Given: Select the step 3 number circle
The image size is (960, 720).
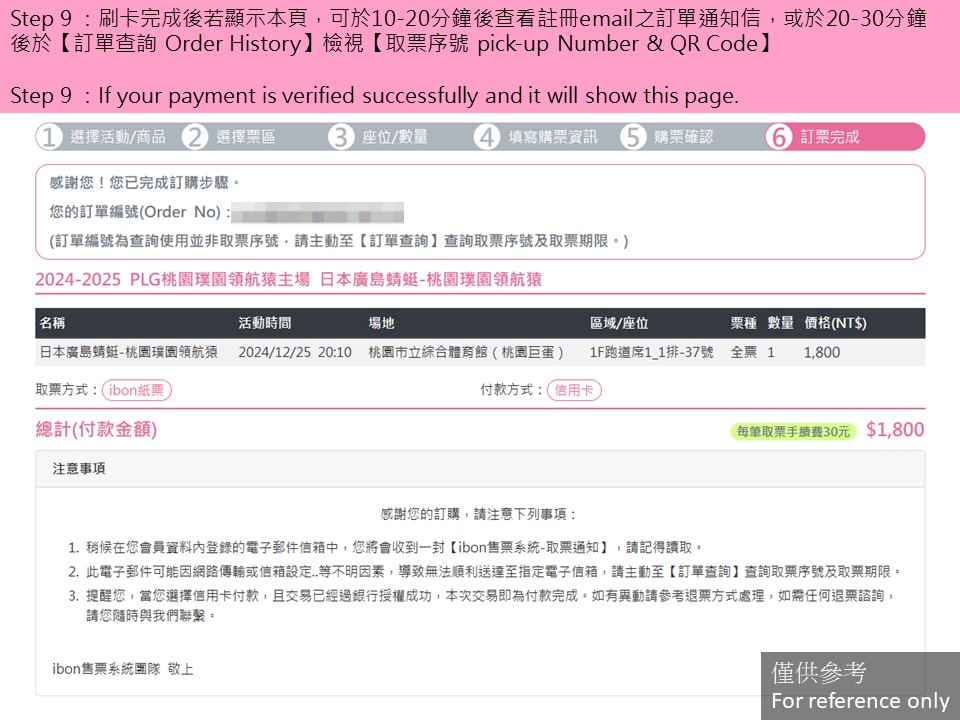Looking at the screenshot, I should click(x=341, y=137).
